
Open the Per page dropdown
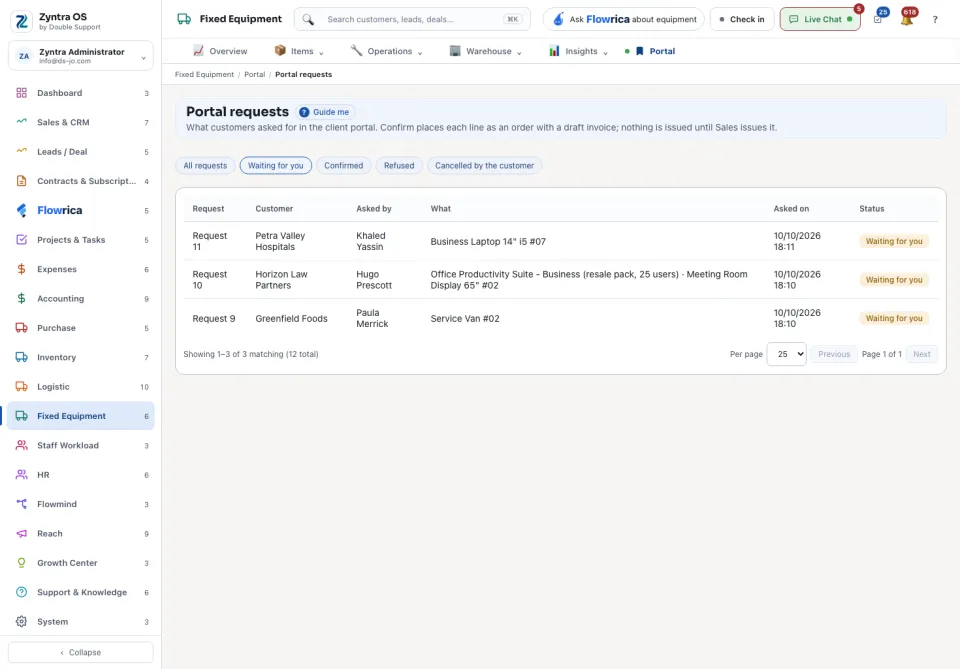coord(787,354)
